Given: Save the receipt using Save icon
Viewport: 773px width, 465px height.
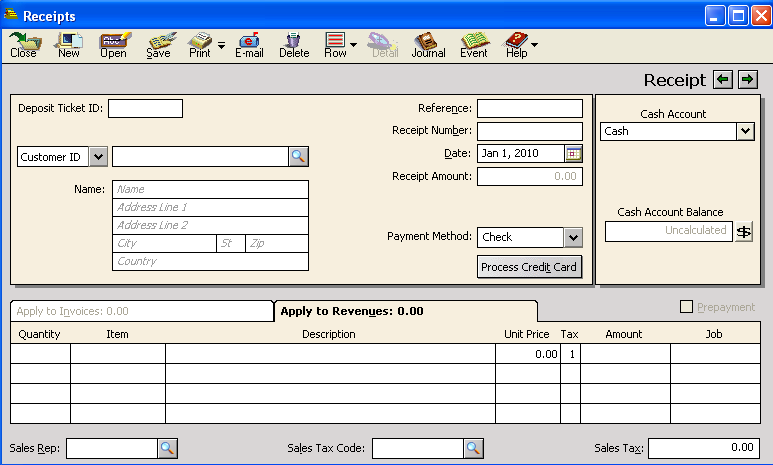Looking at the screenshot, I should pos(159,45).
